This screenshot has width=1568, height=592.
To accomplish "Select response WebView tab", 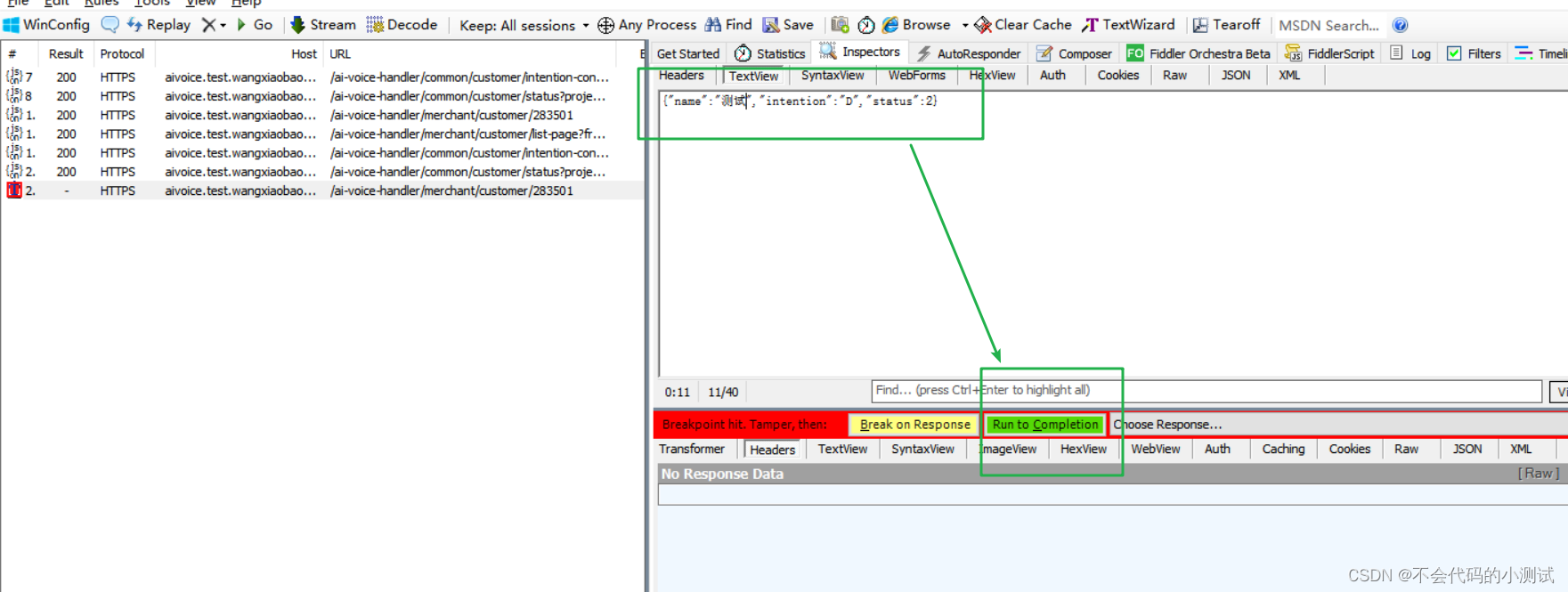I will pyautogui.click(x=1156, y=449).
